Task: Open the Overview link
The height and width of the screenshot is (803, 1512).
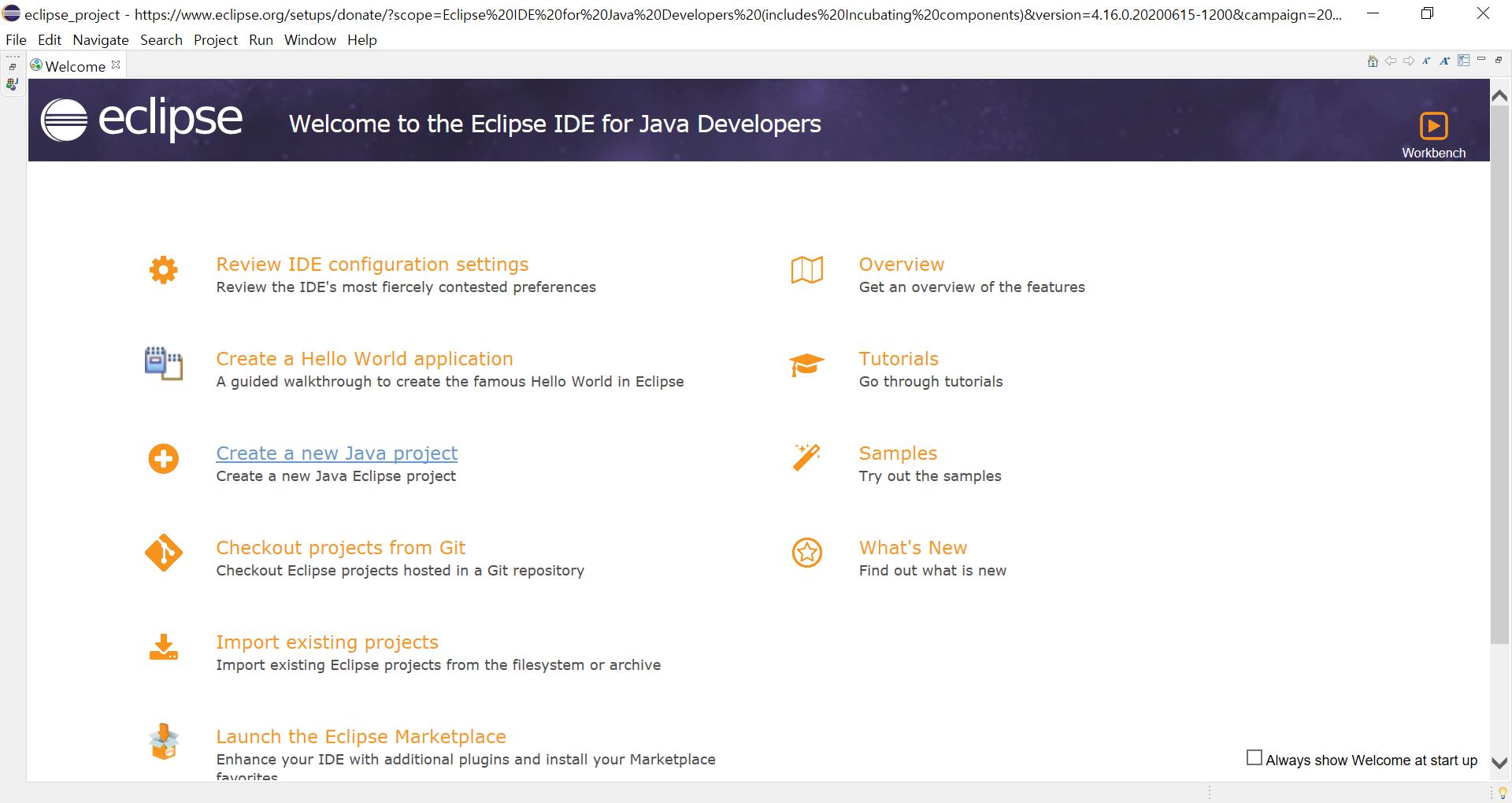Action: point(902,265)
